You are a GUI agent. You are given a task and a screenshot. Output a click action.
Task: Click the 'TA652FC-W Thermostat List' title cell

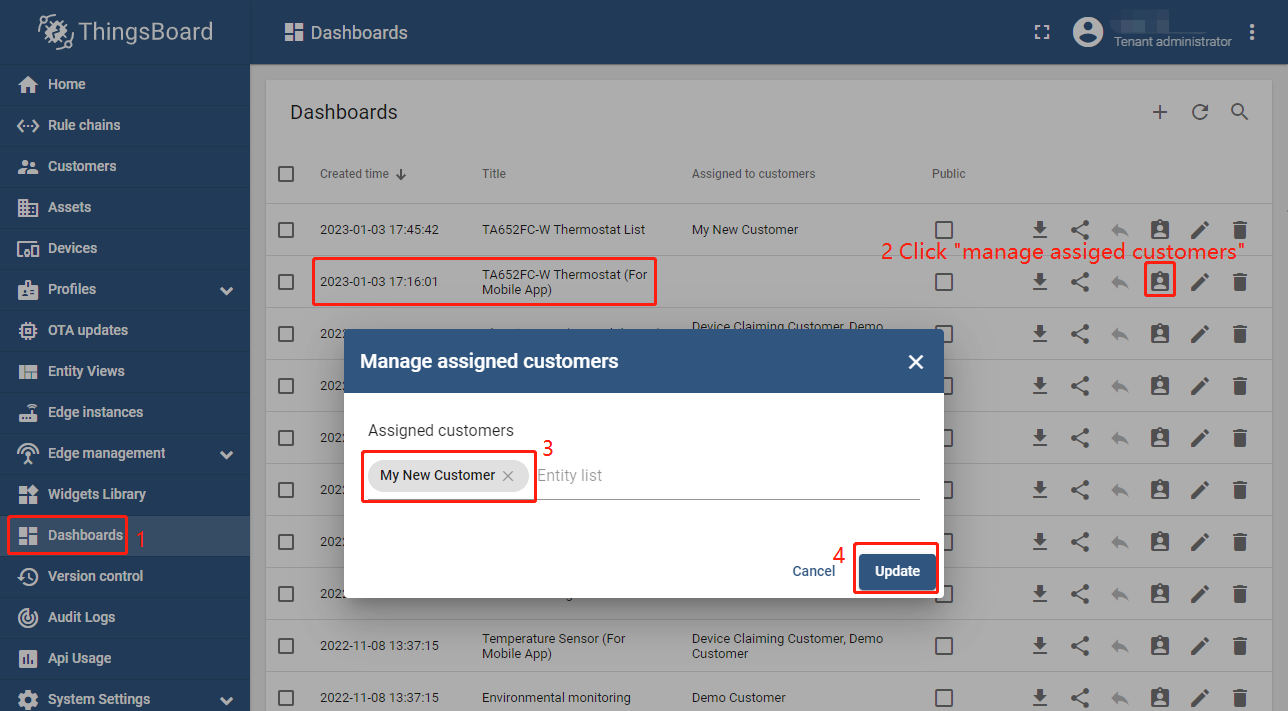(564, 230)
